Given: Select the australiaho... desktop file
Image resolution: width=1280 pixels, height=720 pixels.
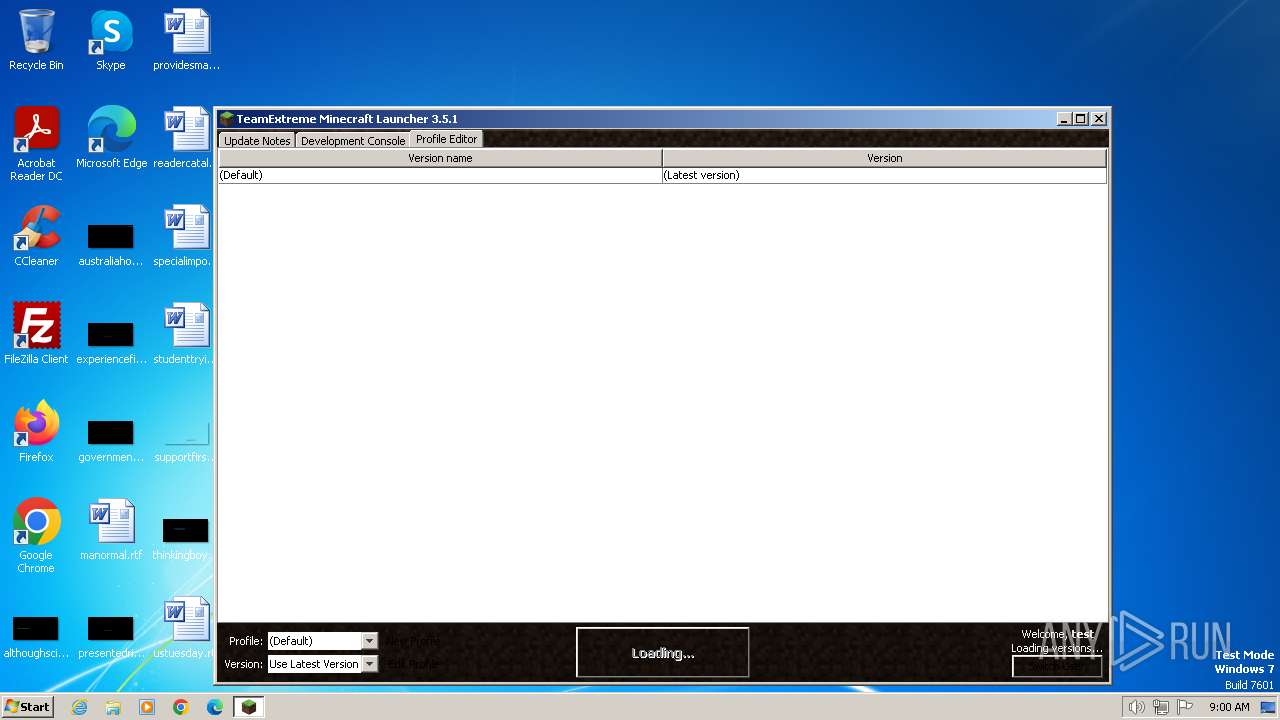Looking at the screenshot, I should coord(111,245).
